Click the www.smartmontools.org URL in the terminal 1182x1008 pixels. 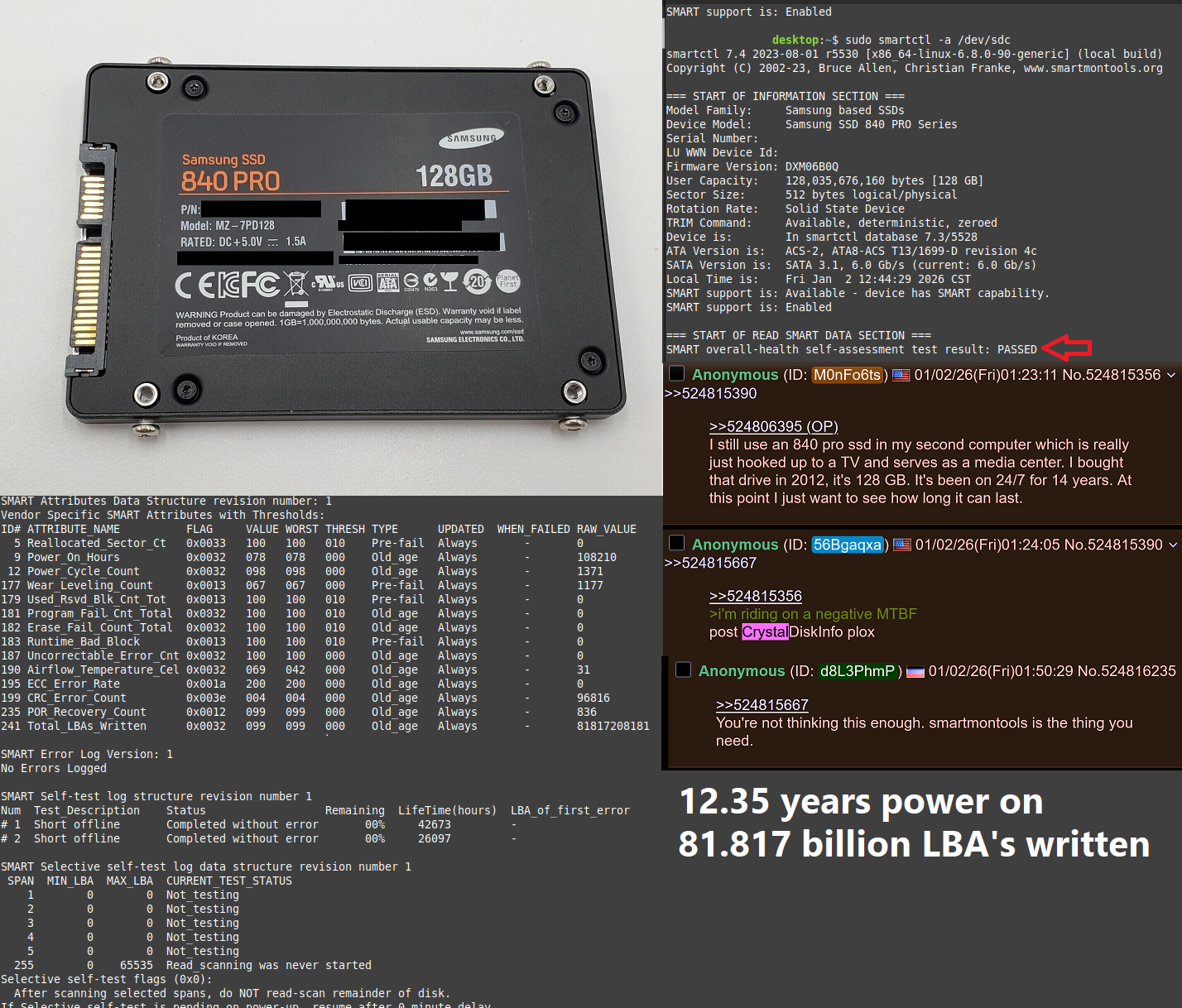point(1093,68)
